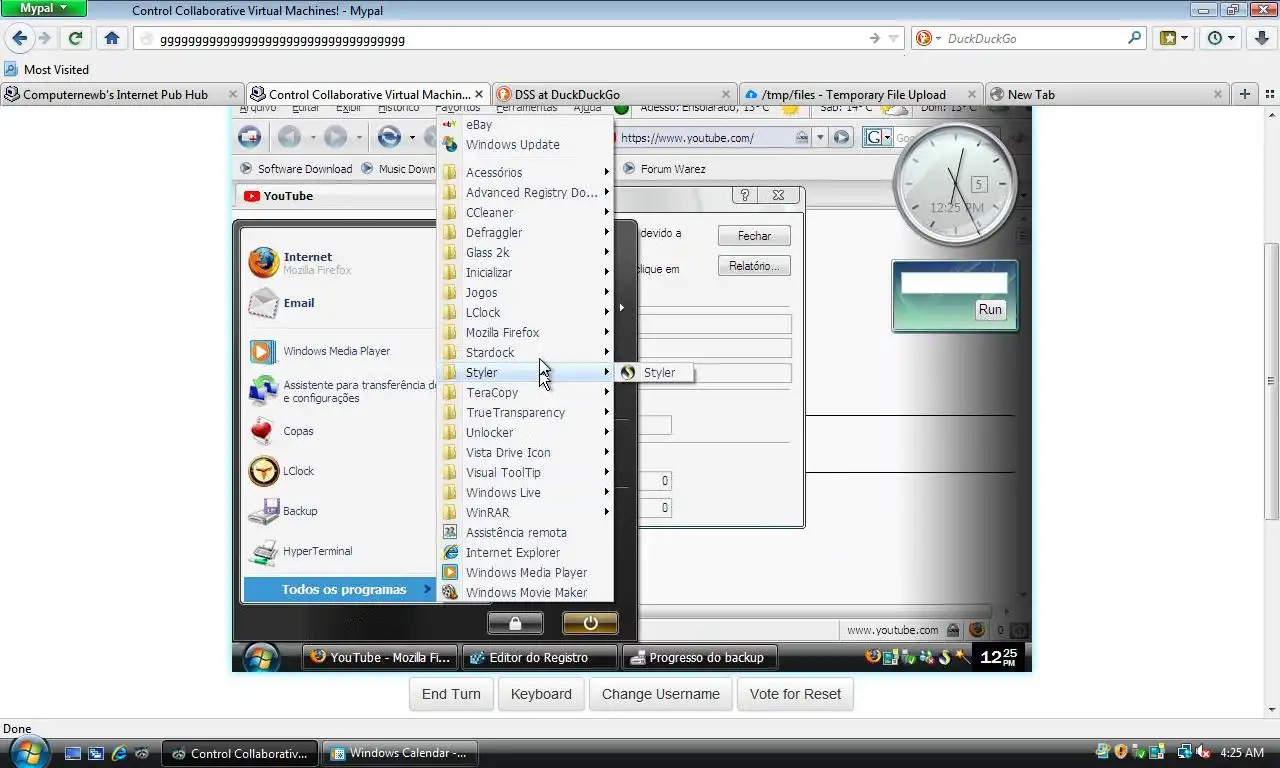Open the Glass 2k folder

point(525,253)
